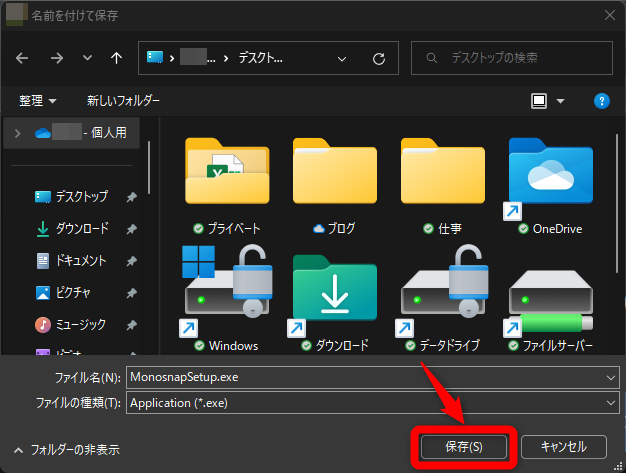This screenshot has height=473, width=626.
Task: Click pin icon next to ミュージック
Action: (x=131, y=325)
